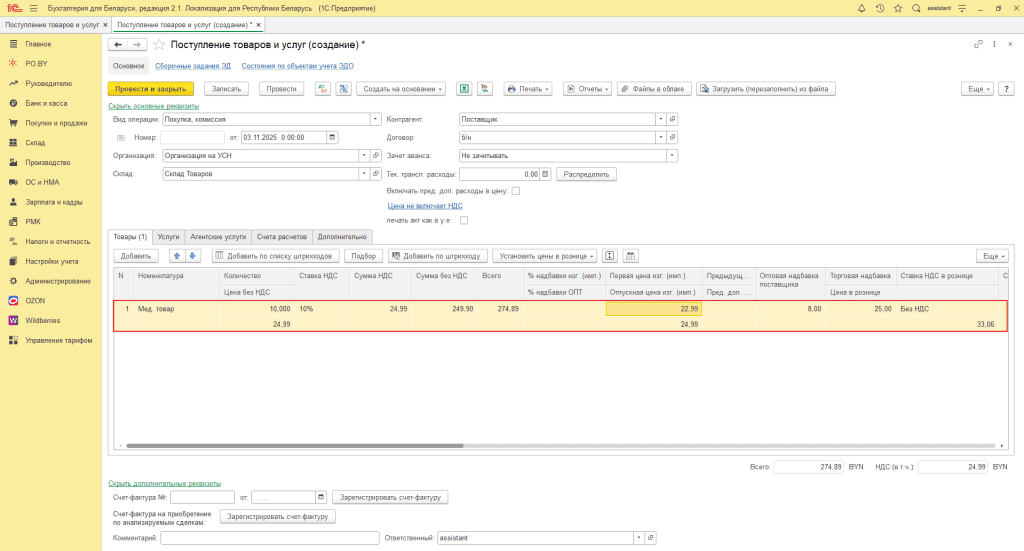Open the 'Зачет аванса' dropdown list
This screenshot has width=1024, height=551.
pos(671,155)
